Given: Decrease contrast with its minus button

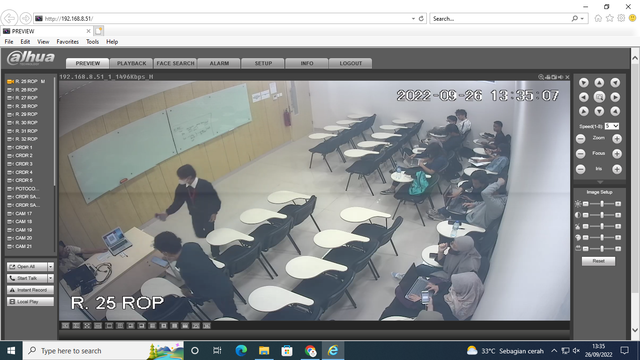Looking at the screenshot, I should (586, 215).
